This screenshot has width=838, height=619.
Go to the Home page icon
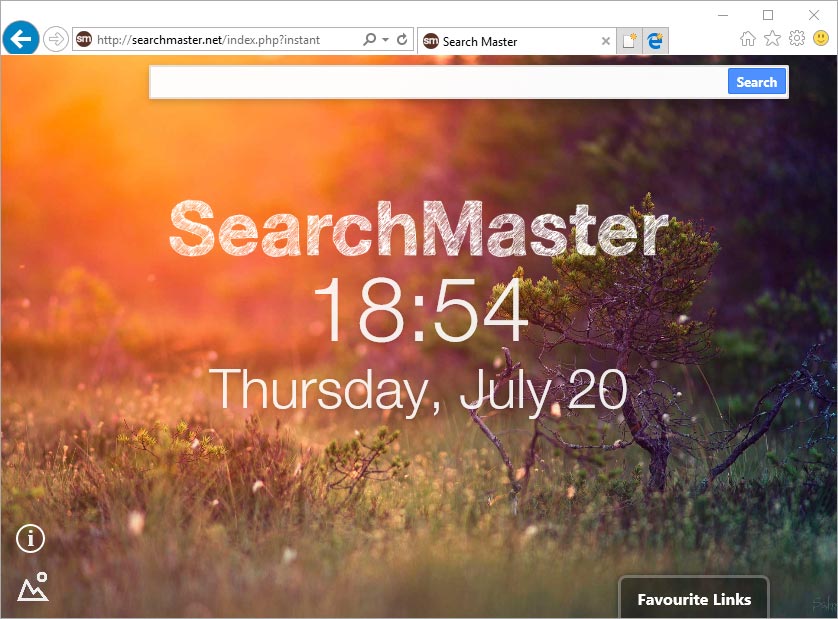click(748, 39)
